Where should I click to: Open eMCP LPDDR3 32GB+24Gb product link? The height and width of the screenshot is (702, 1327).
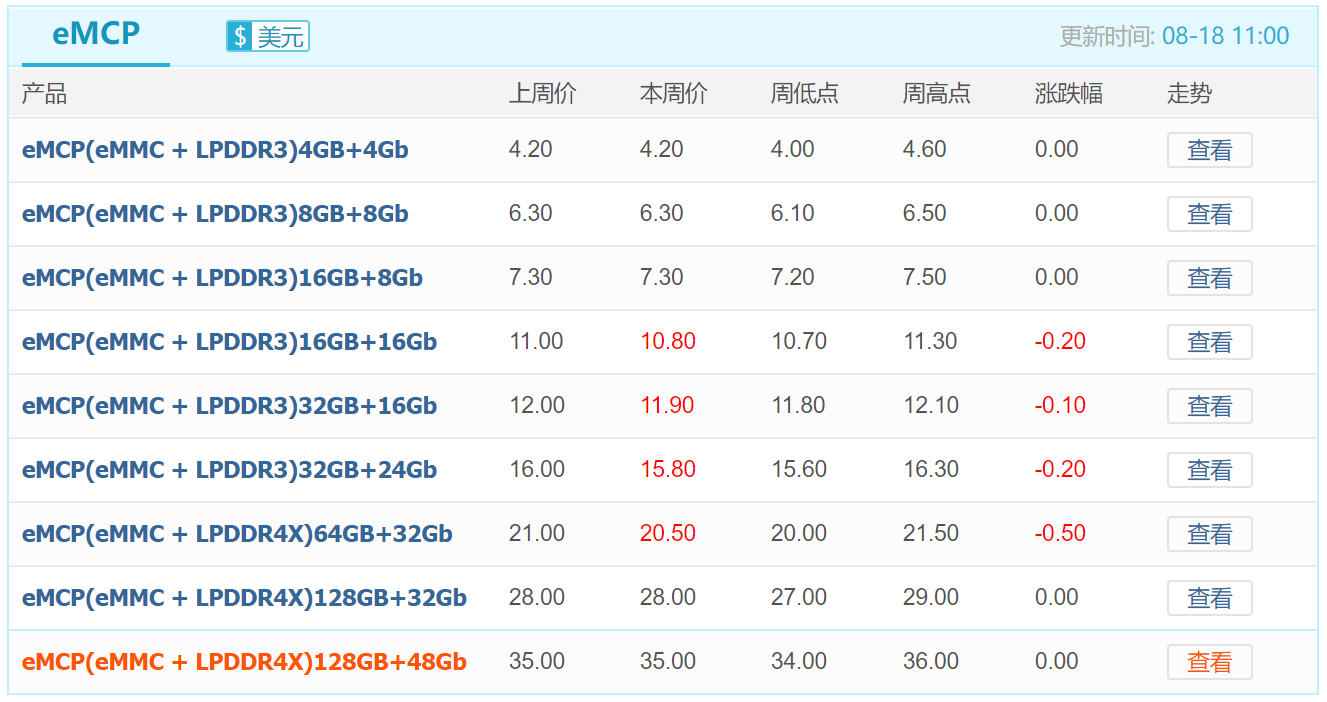pos(229,470)
